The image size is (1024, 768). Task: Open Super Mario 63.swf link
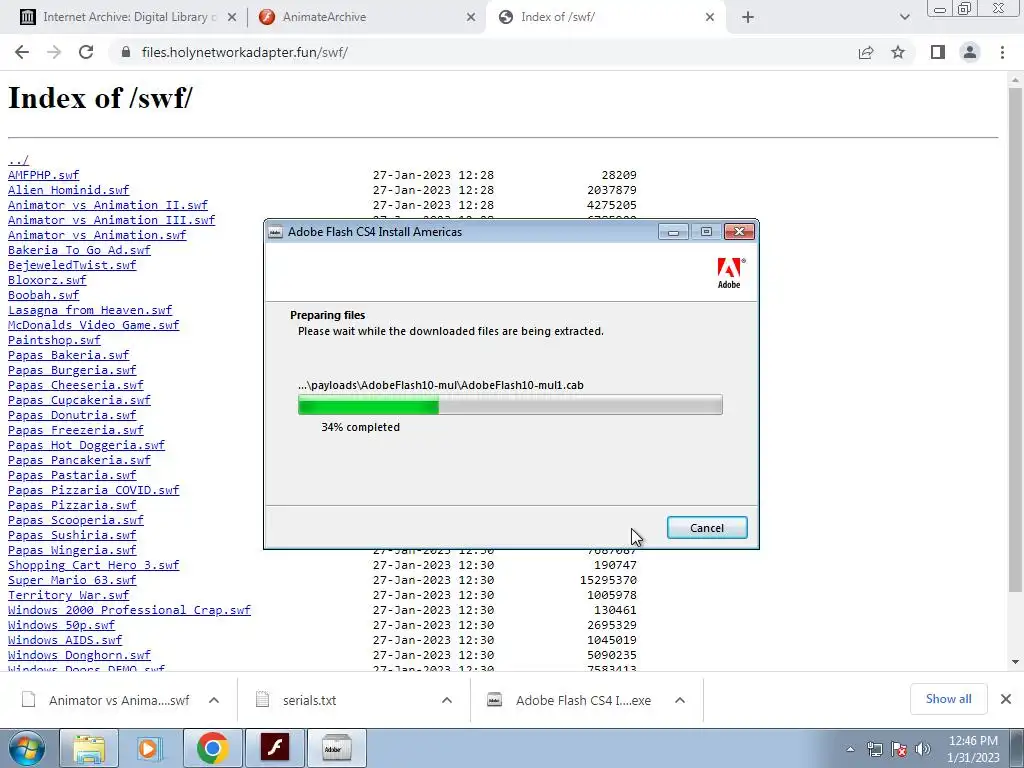click(x=72, y=581)
